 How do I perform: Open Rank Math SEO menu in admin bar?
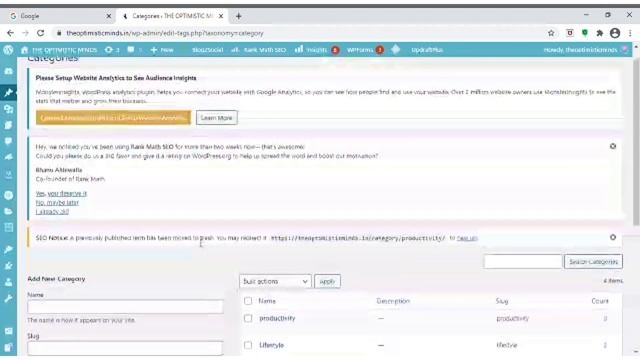tap(259, 50)
